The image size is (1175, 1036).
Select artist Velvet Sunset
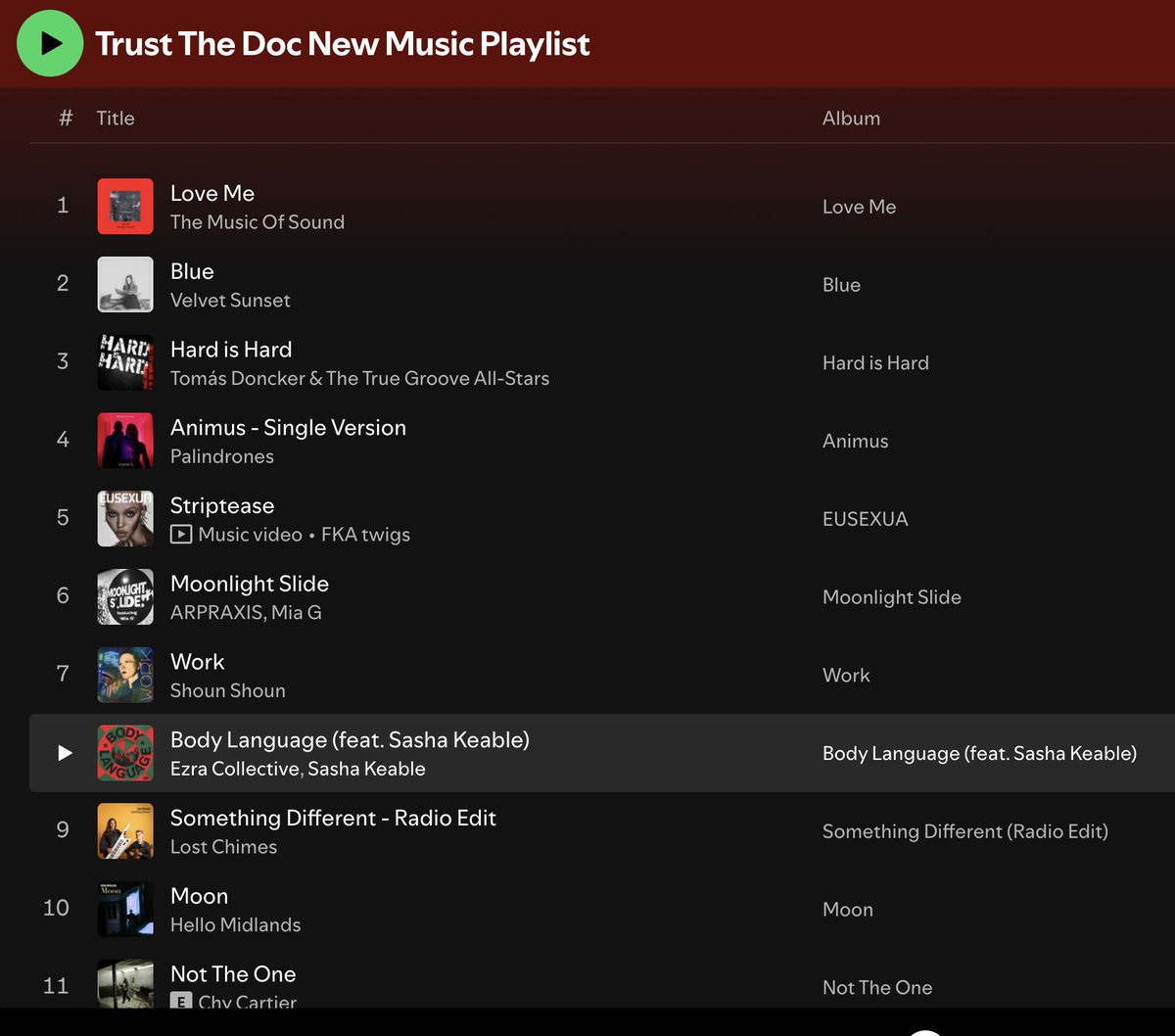coord(230,301)
